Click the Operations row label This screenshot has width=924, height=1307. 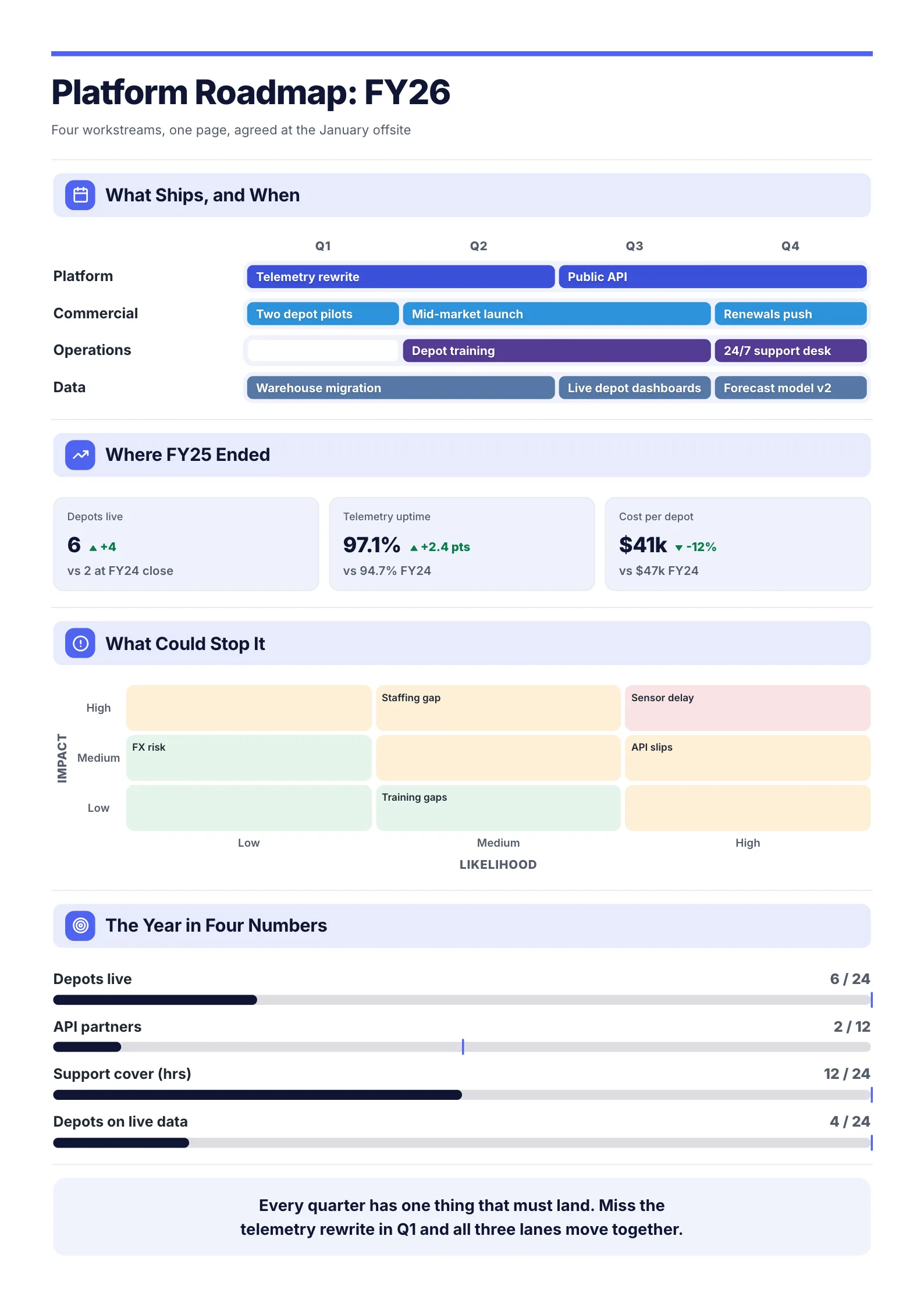(x=92, y=350)
